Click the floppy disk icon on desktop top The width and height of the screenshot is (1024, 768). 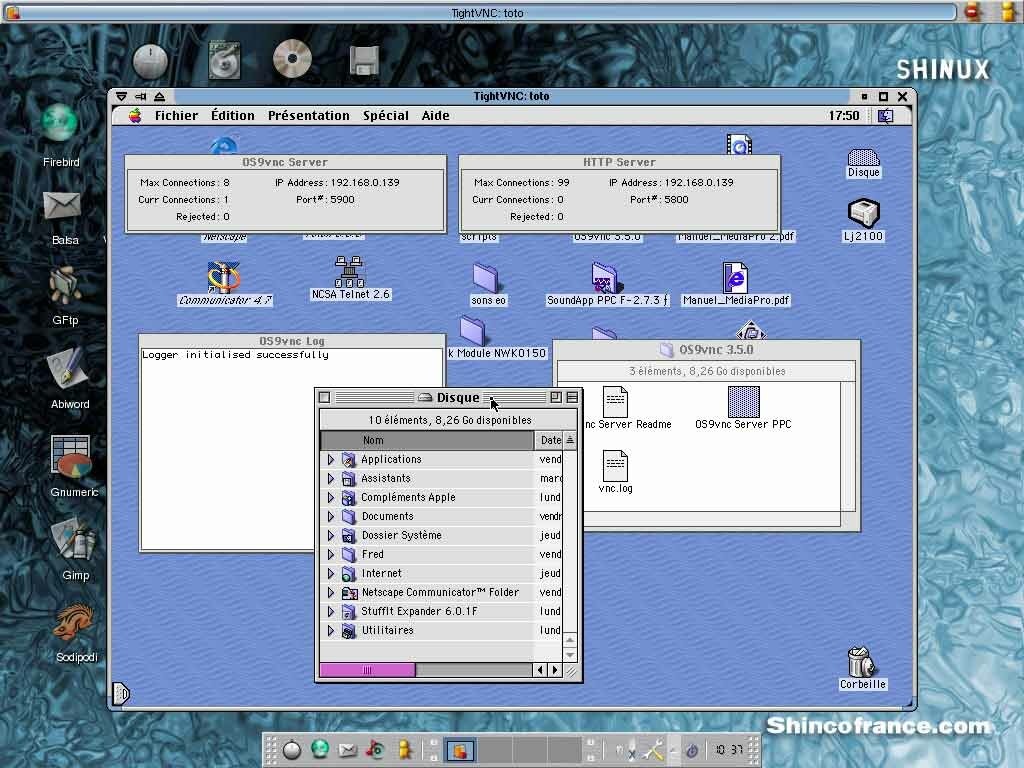[364, 61]
